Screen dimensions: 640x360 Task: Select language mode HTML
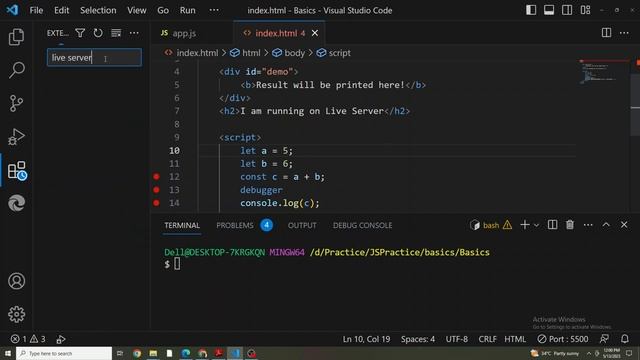pyautogui.click(x=515, y=339)
